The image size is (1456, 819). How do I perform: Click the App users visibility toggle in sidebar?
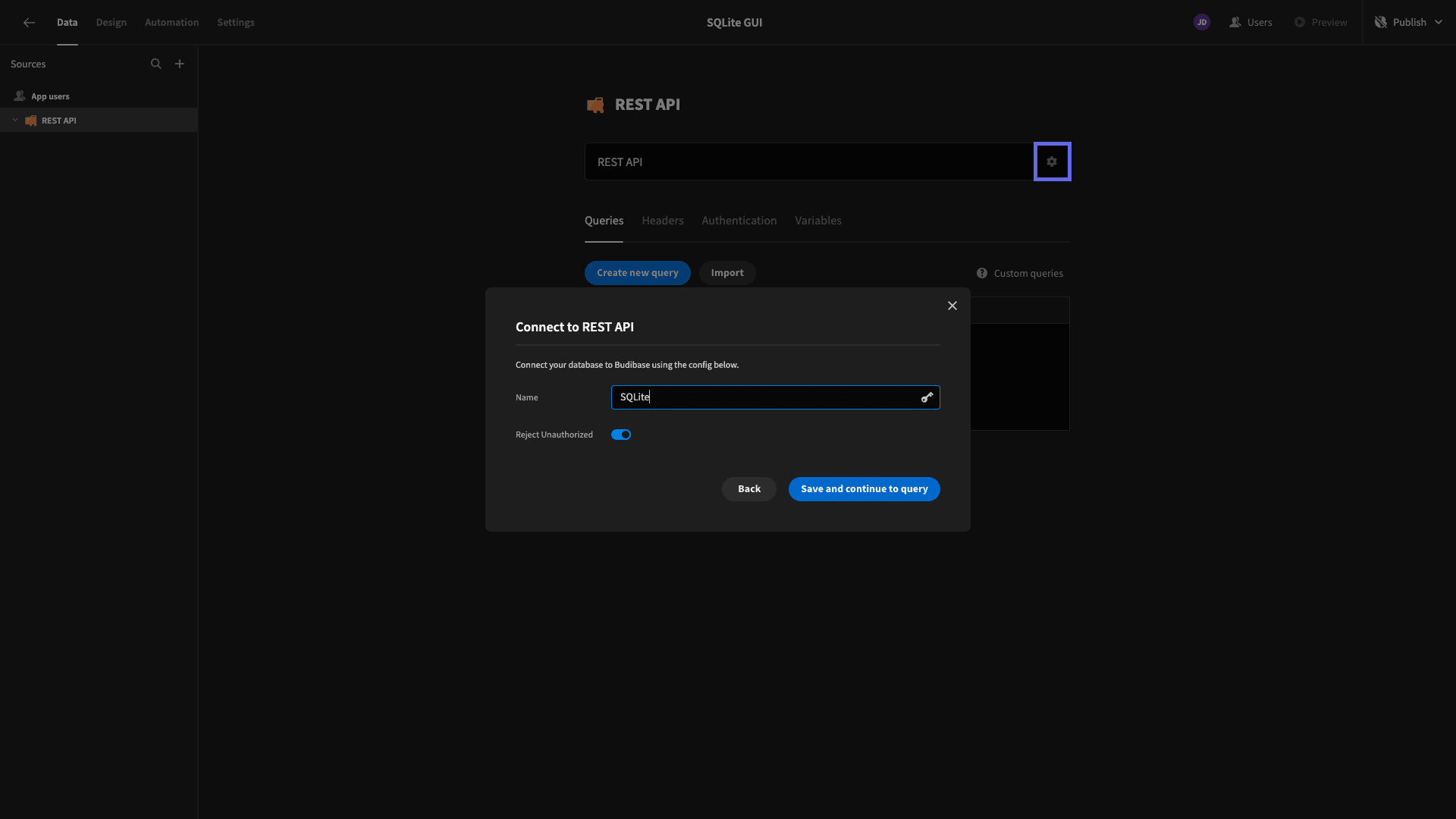point(14,97)
